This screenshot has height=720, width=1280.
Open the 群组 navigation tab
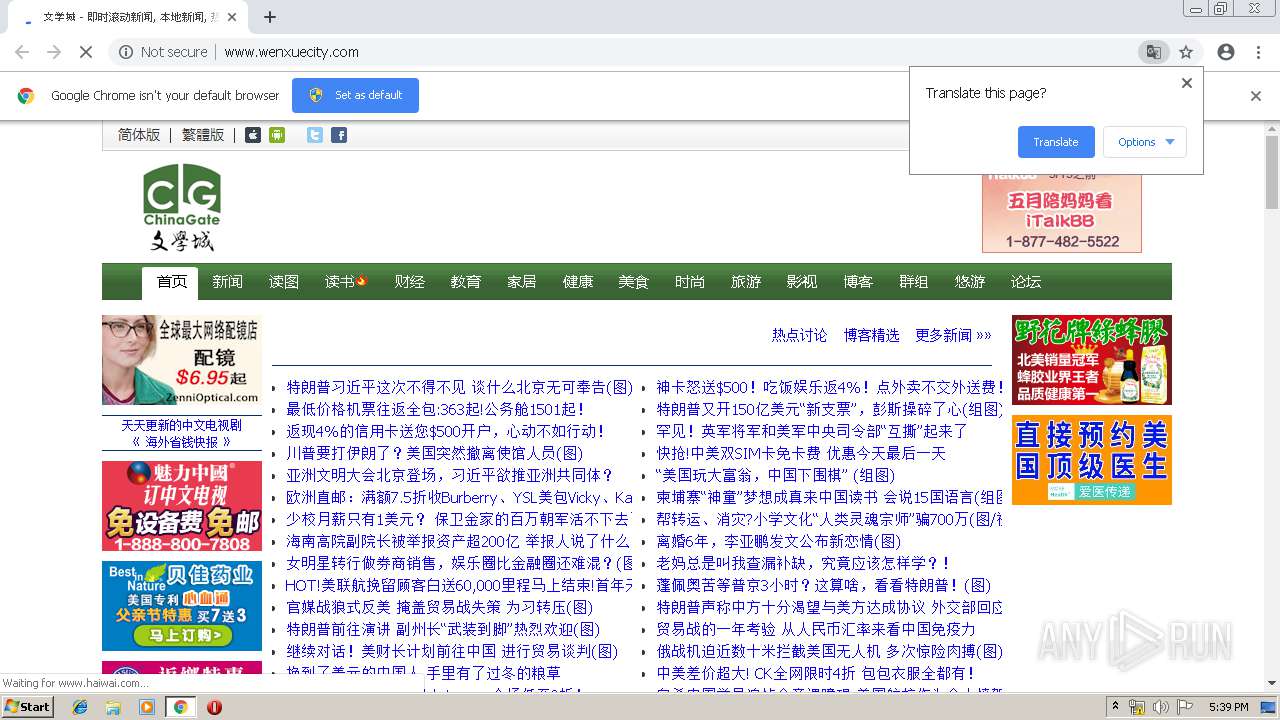[913, 282]
